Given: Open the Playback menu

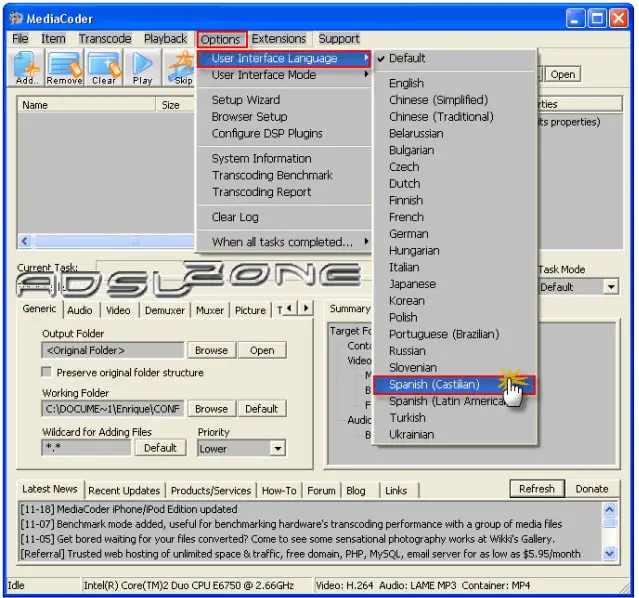Looking at the screenshot, I should click(165, 39).
